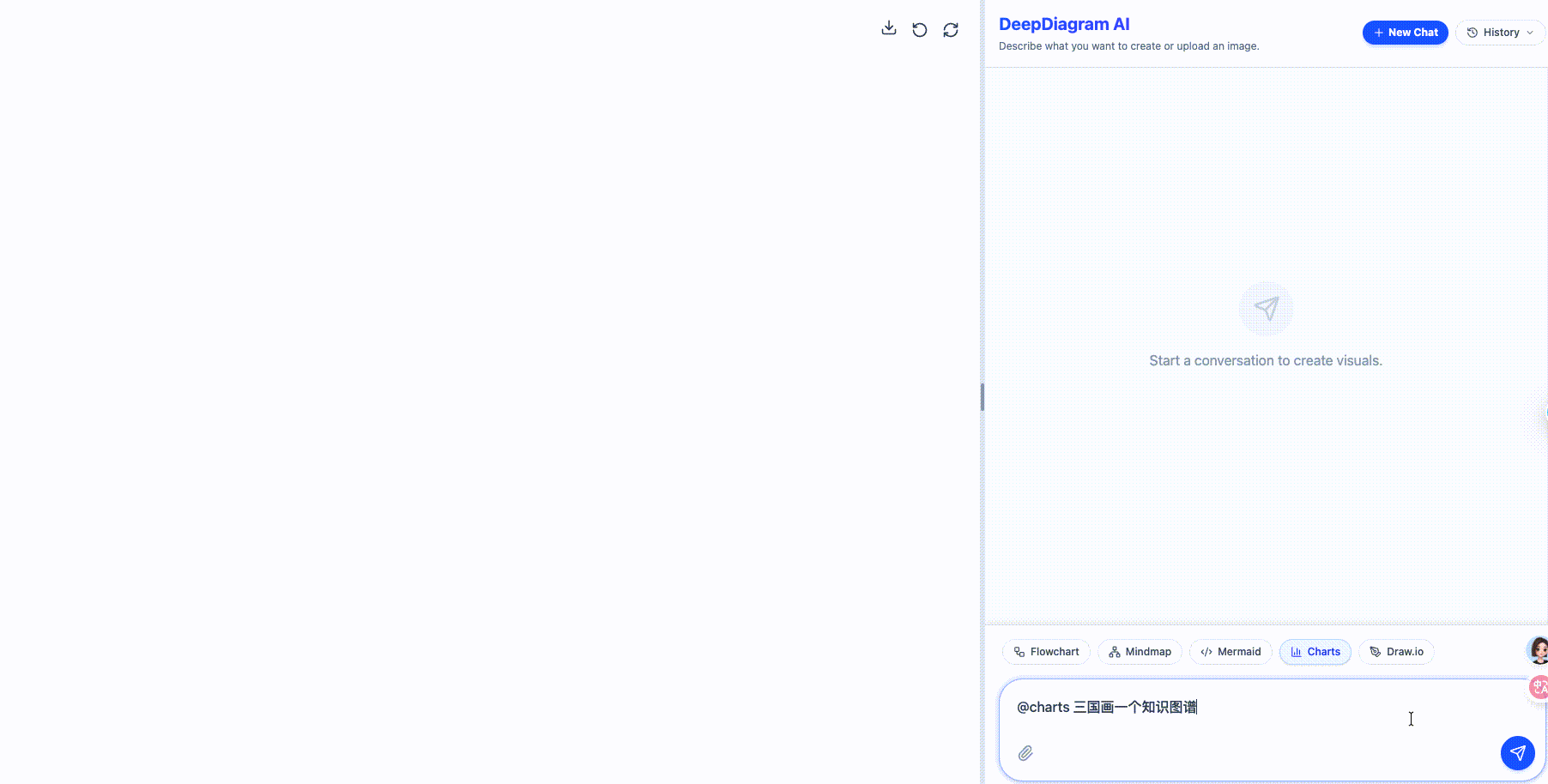The height and width of the screenshot is (784, 1548).
Task: Click the 'Start a conversation' placeholder text
Action: tap(1266, 361)
